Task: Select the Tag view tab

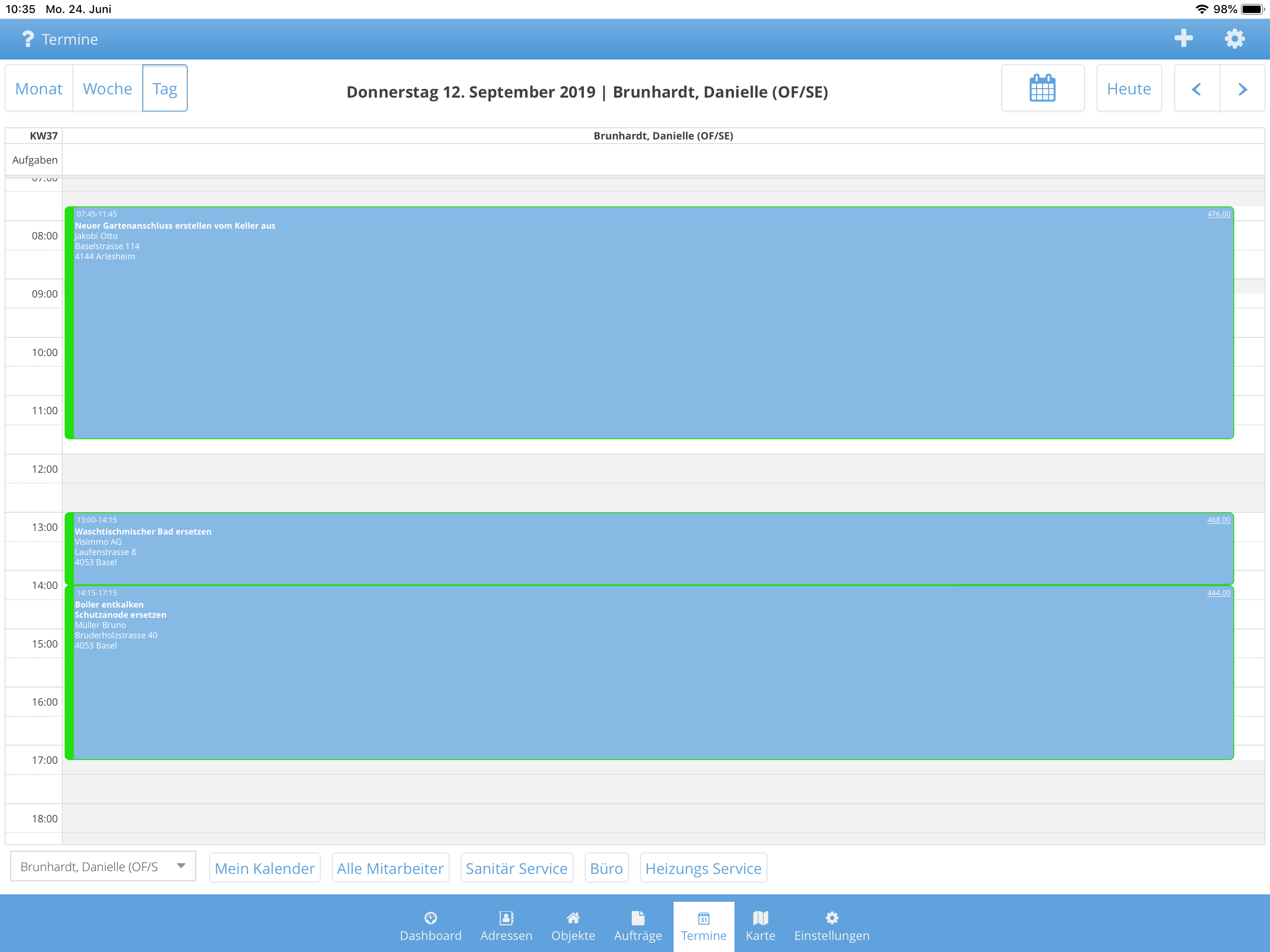Action: (165, 88)
